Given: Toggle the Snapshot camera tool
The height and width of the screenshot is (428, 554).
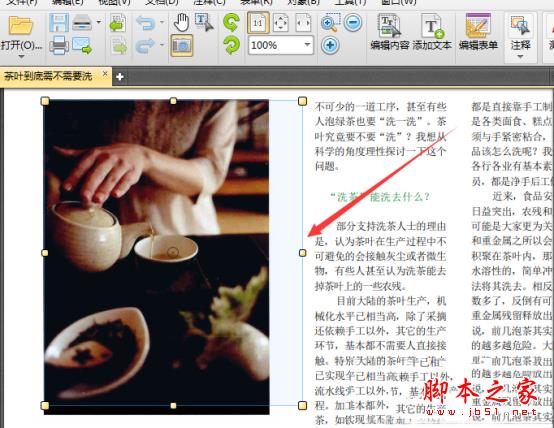Looking at the screenshot, I should click(182, 45).
